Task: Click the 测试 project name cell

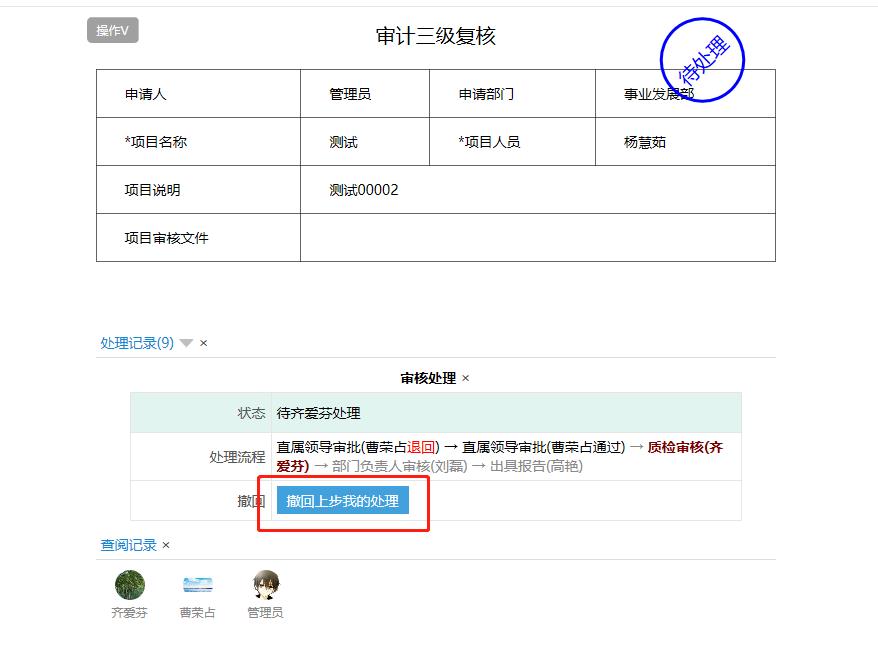Action: [x=365, y=142]
